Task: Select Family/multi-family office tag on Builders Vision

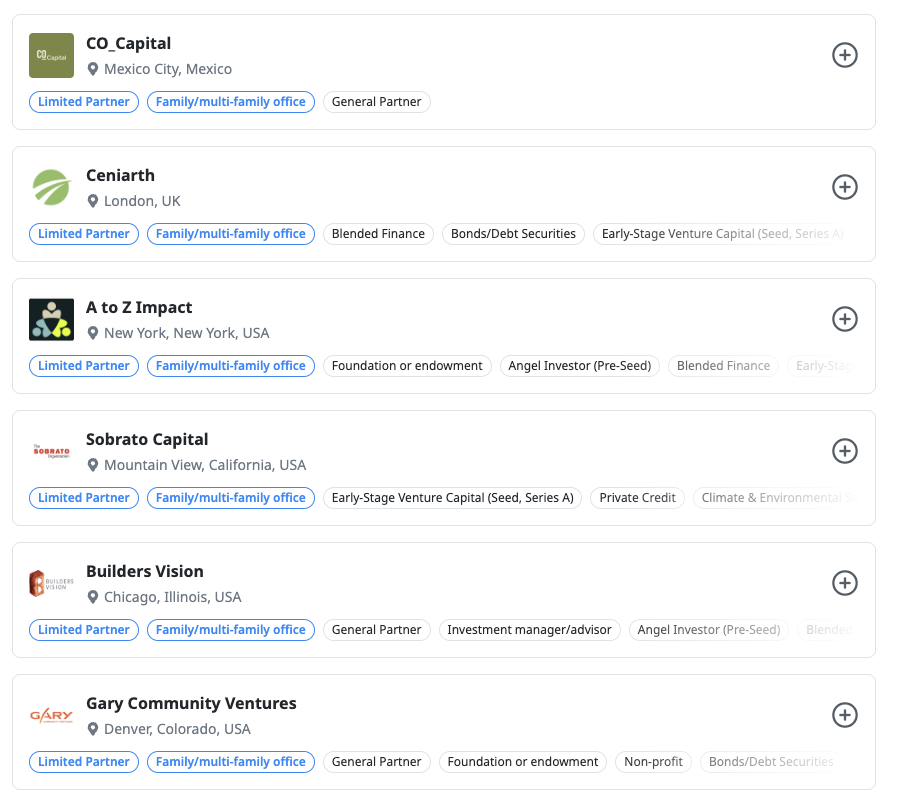Action: (231, 630)
